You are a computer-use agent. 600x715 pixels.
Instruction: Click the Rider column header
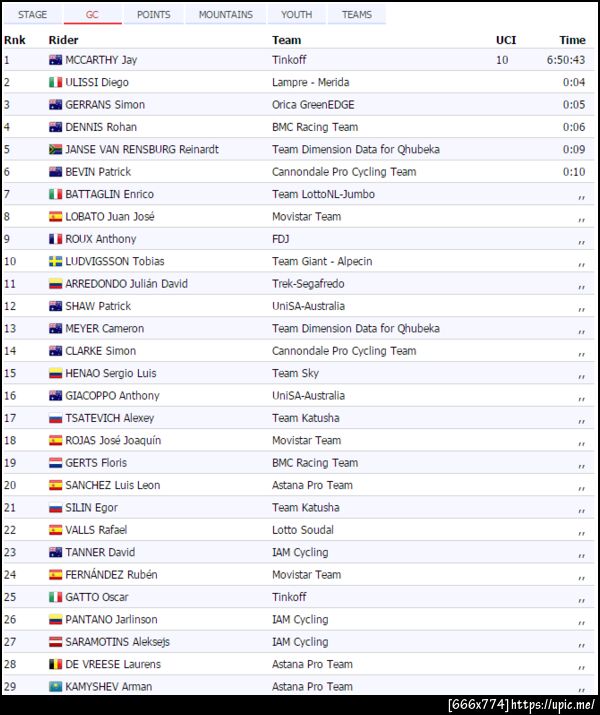click(x=63, y=40)
